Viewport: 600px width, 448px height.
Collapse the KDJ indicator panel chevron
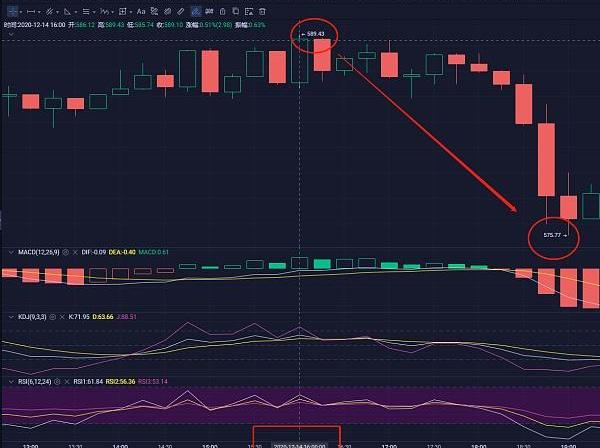click(x=11, y=317)
